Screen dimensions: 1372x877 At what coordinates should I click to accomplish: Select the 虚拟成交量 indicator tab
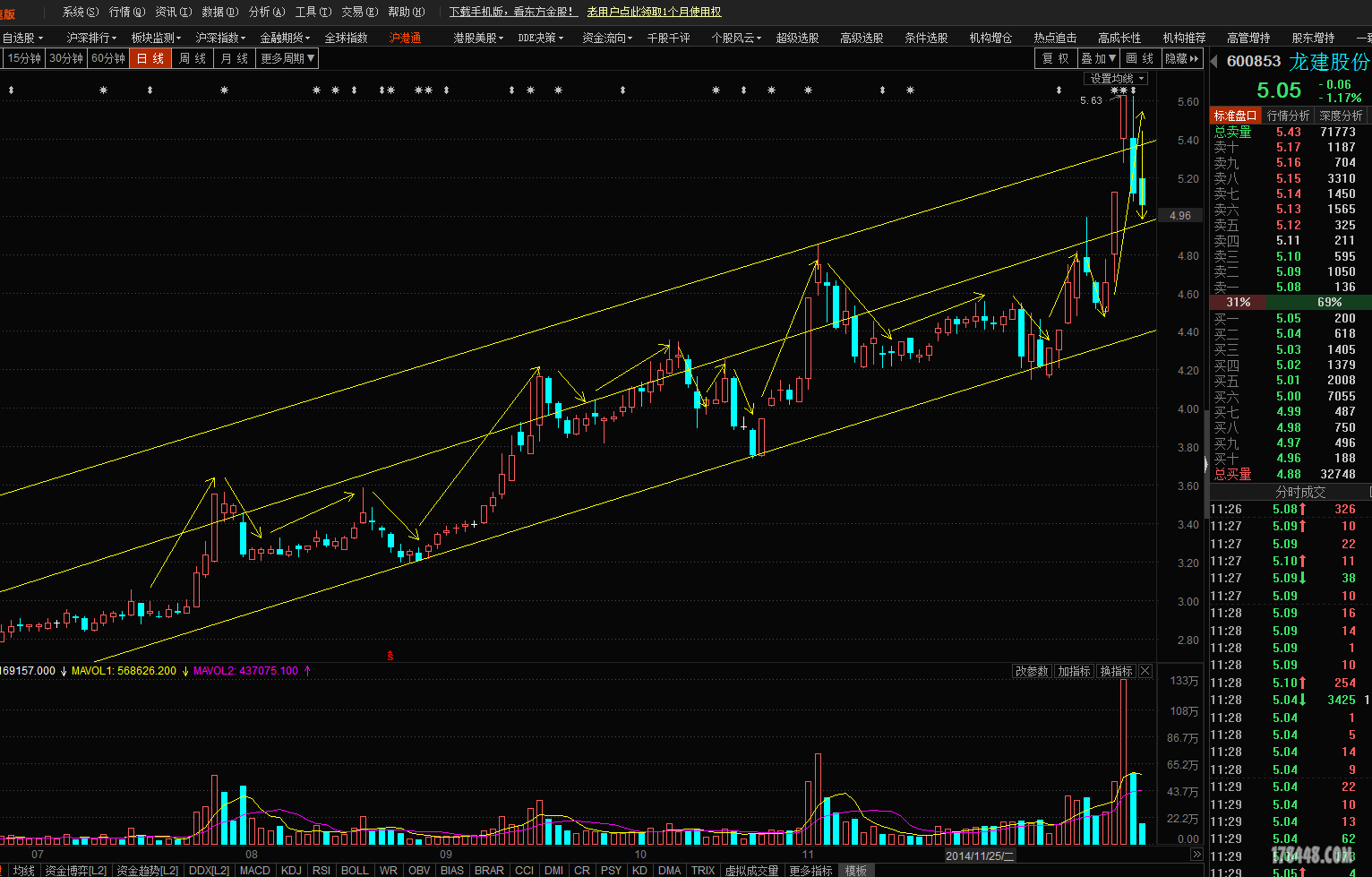[752, 870]
